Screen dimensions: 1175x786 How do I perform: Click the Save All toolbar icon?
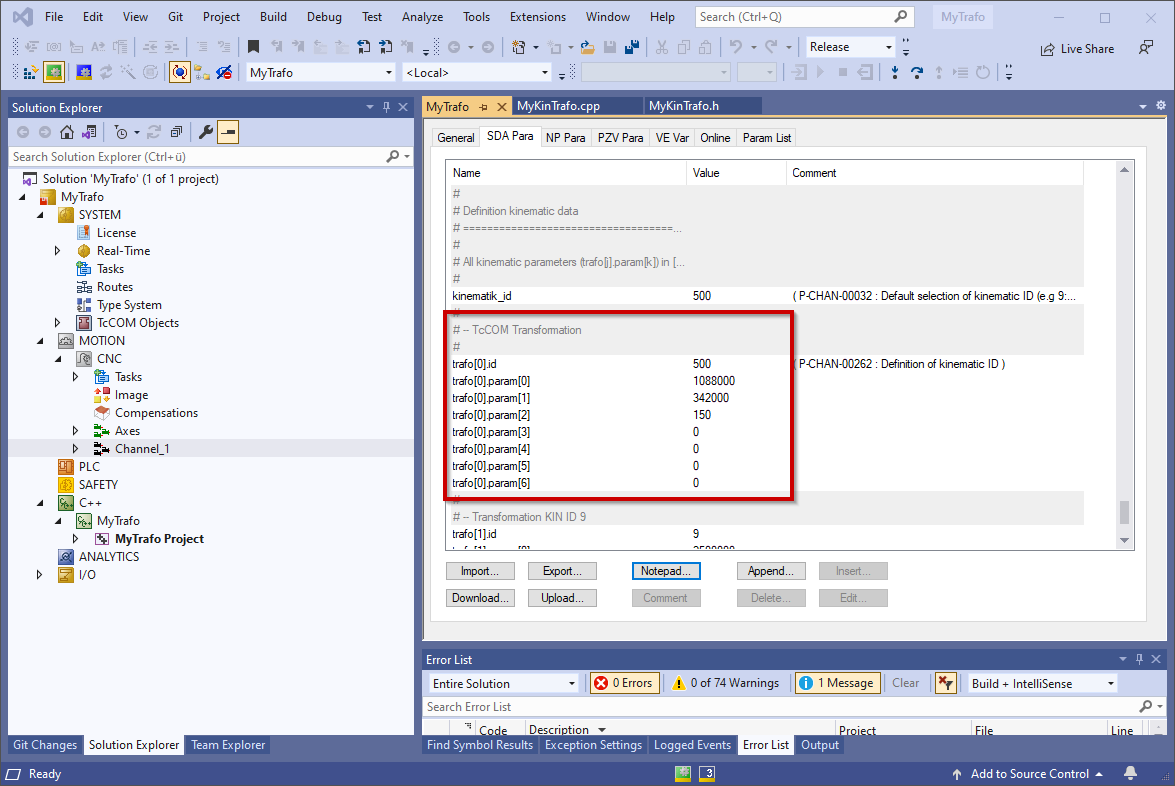coord(632,47)
